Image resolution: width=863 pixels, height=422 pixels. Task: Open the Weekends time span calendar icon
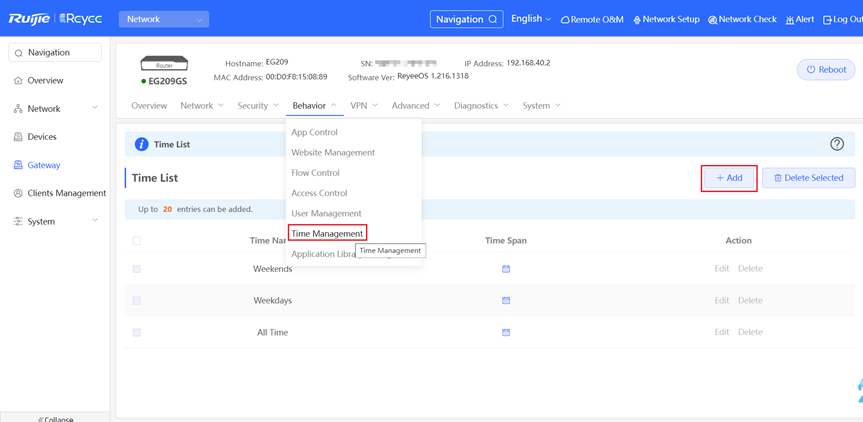click(506, 269)
